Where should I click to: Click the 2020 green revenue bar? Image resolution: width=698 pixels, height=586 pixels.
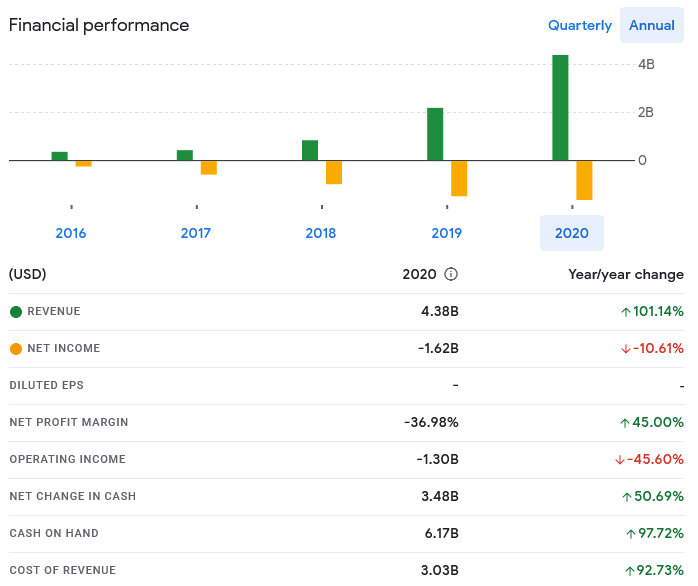560,108
